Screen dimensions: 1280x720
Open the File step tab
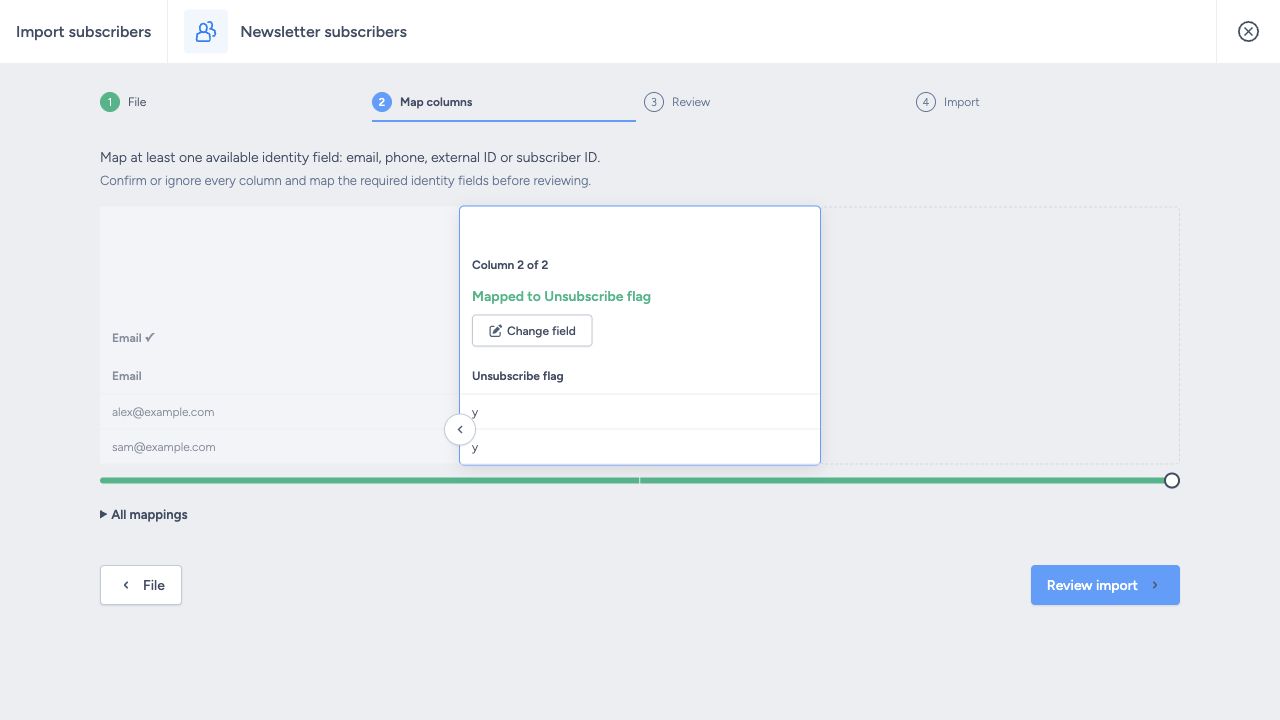pyautogui.click(x=124, y=102)
